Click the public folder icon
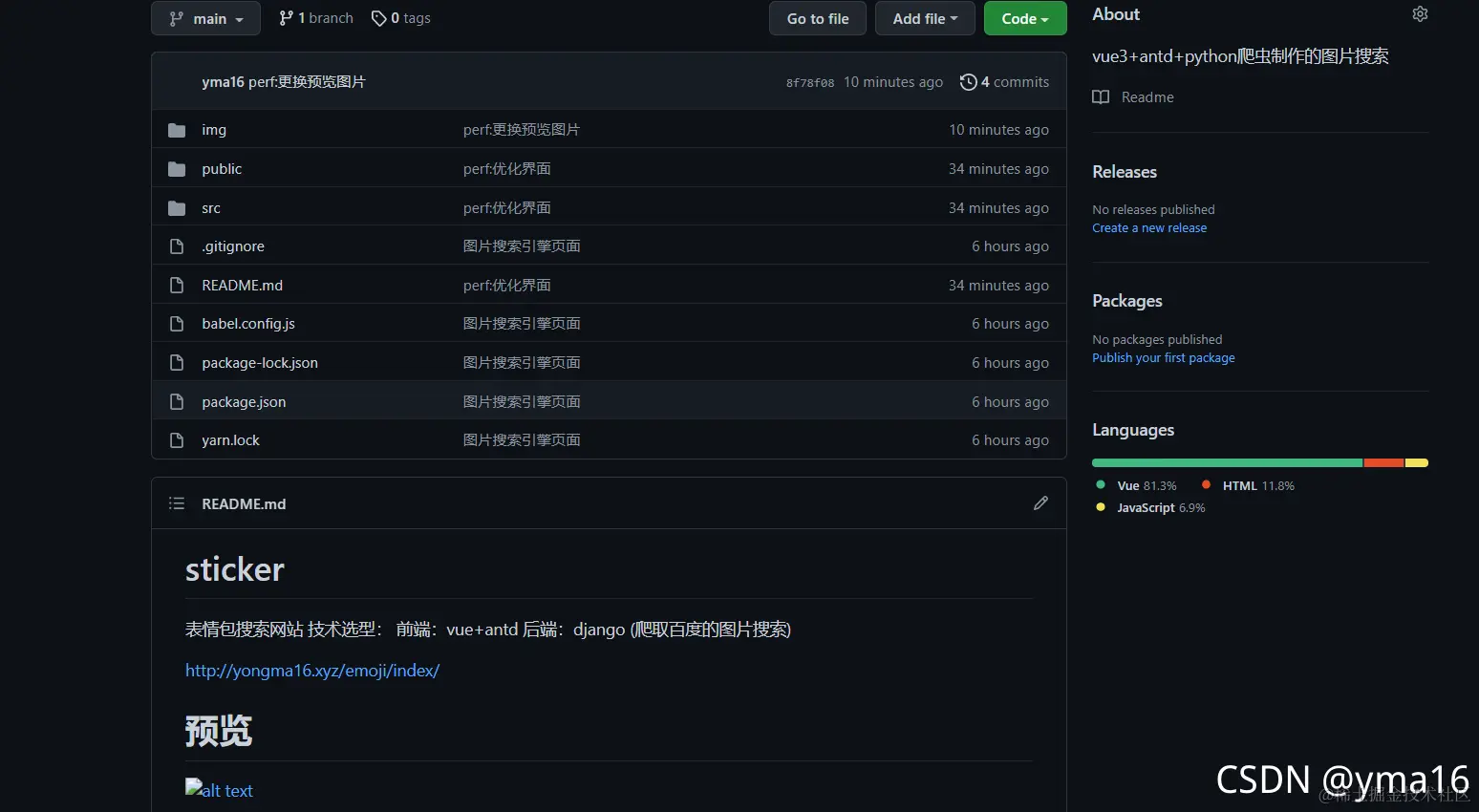Image resolution: width=1479 pixels, height=812 pixels. 177,169
